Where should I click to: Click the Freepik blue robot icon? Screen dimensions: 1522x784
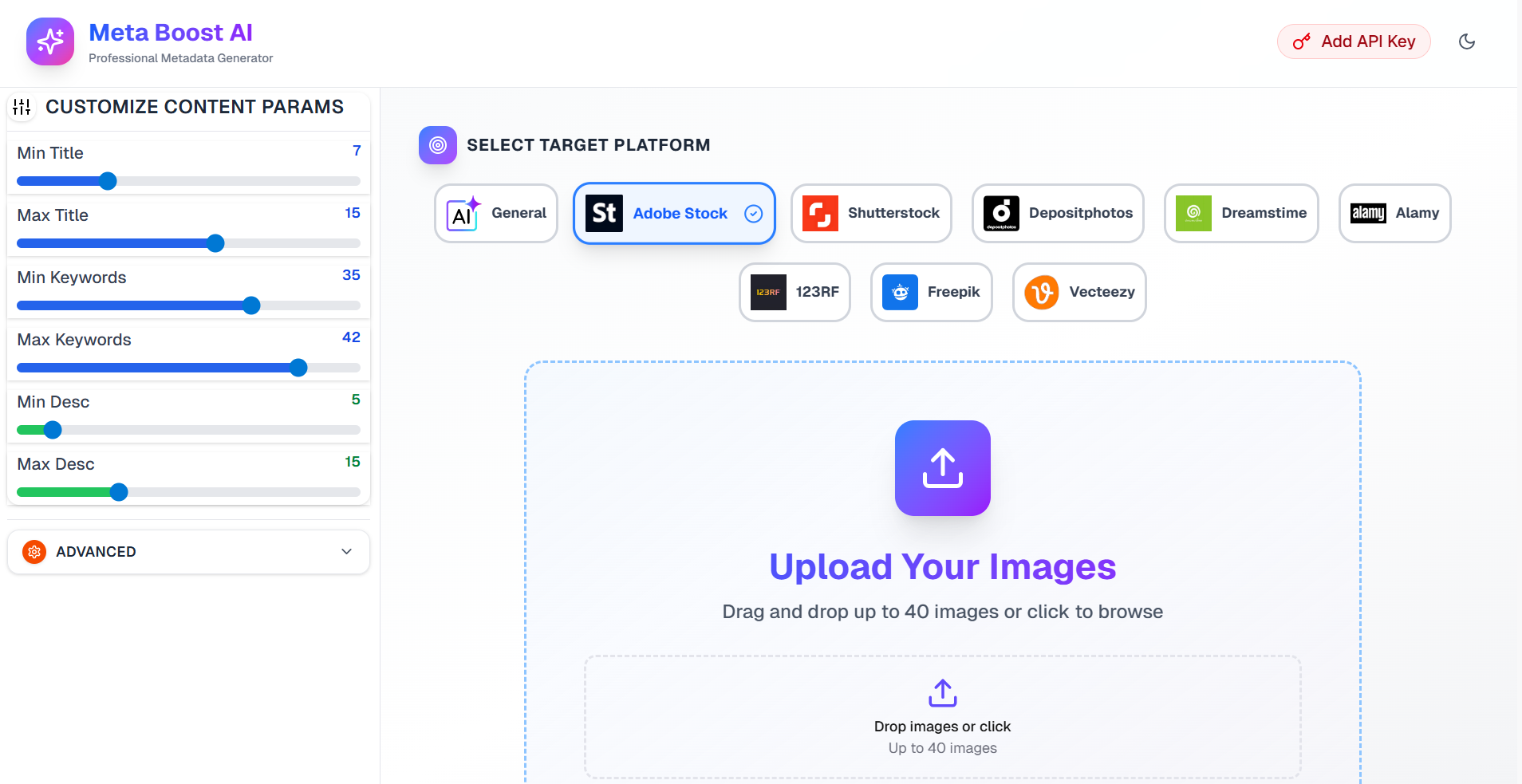(900, 292)
